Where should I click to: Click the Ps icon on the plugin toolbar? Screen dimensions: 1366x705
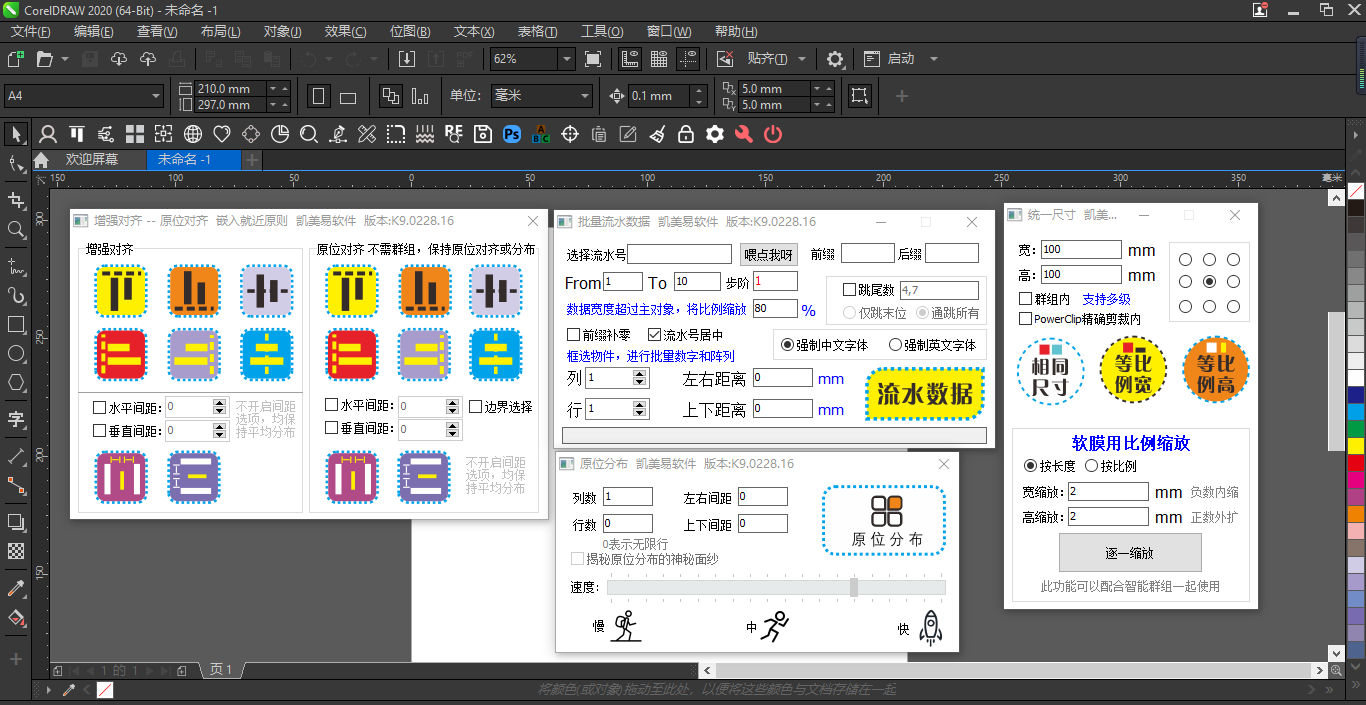tap(512, 134)
